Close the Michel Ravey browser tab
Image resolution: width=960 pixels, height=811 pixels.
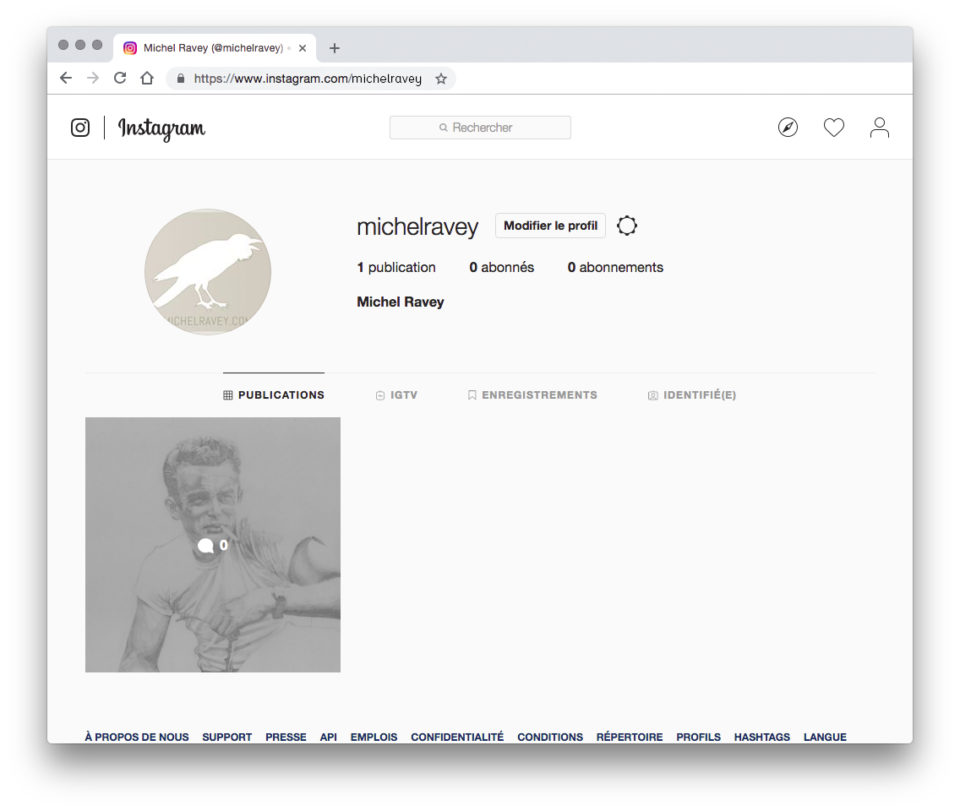pos(302,48)
